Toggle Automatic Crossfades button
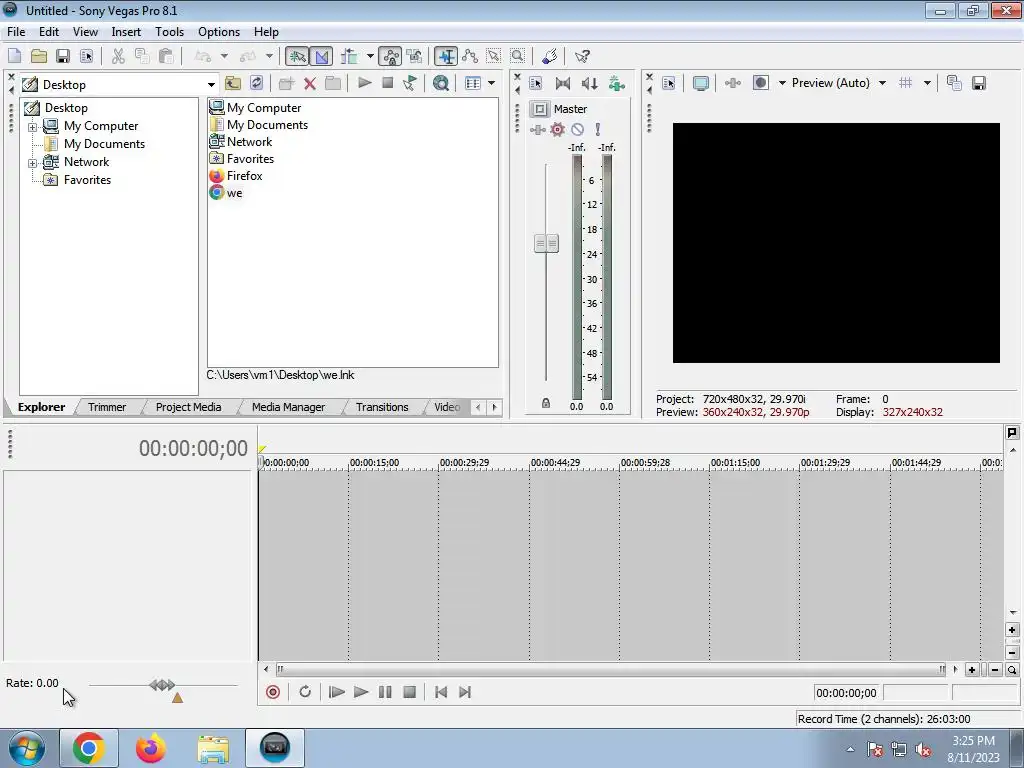 [321, 56]
